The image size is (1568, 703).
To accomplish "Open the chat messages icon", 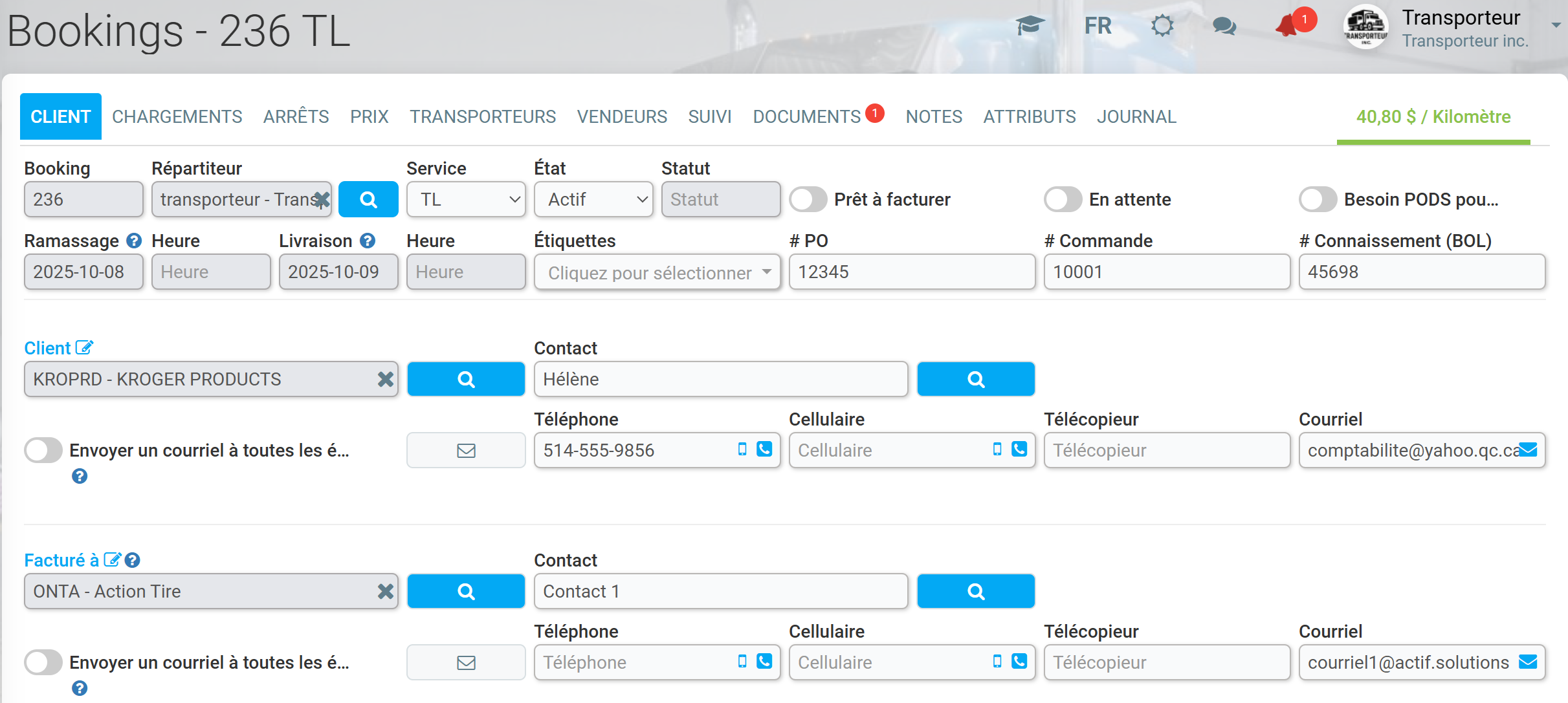I will click(x=1224, y=26).
